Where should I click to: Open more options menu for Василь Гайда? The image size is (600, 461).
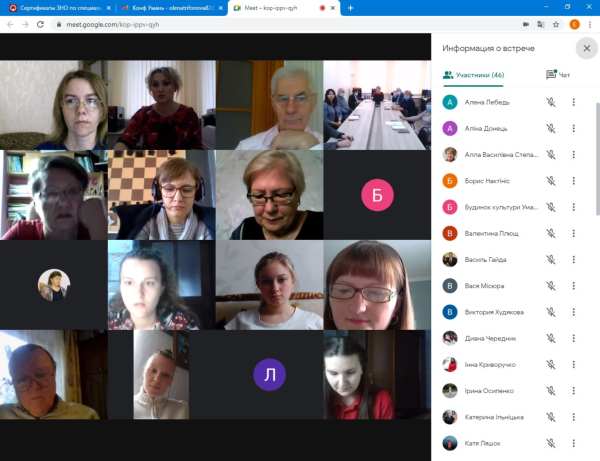574,260
